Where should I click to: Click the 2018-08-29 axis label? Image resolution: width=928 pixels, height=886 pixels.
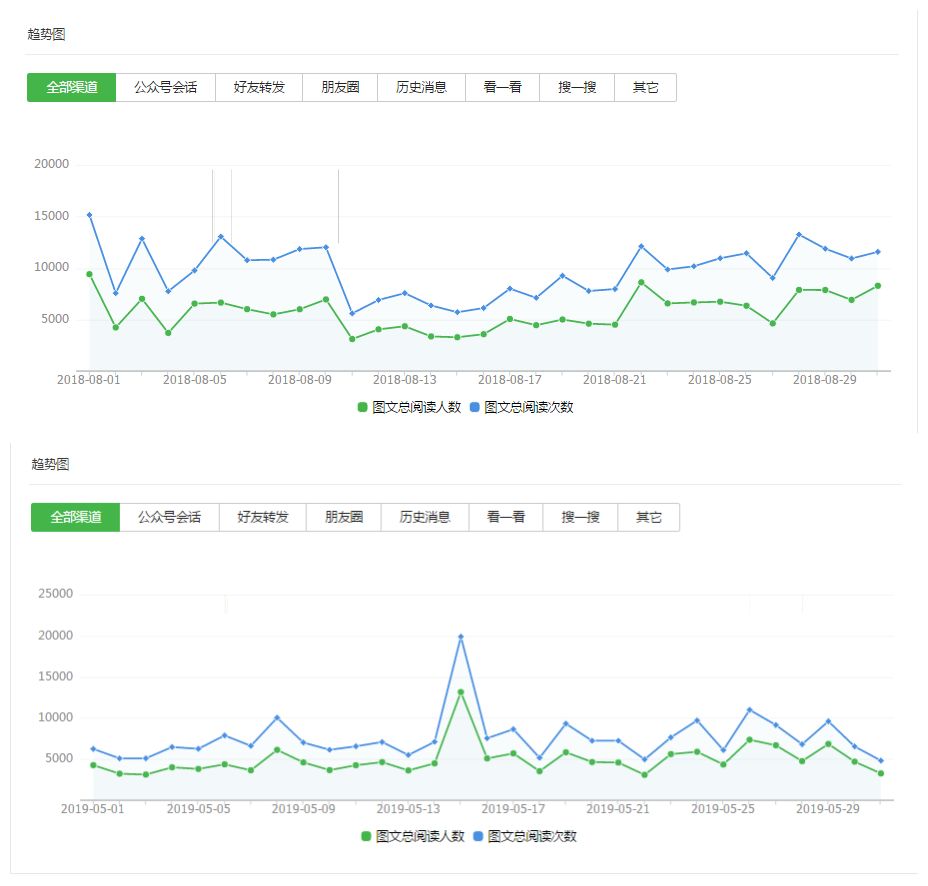point(825,380)
